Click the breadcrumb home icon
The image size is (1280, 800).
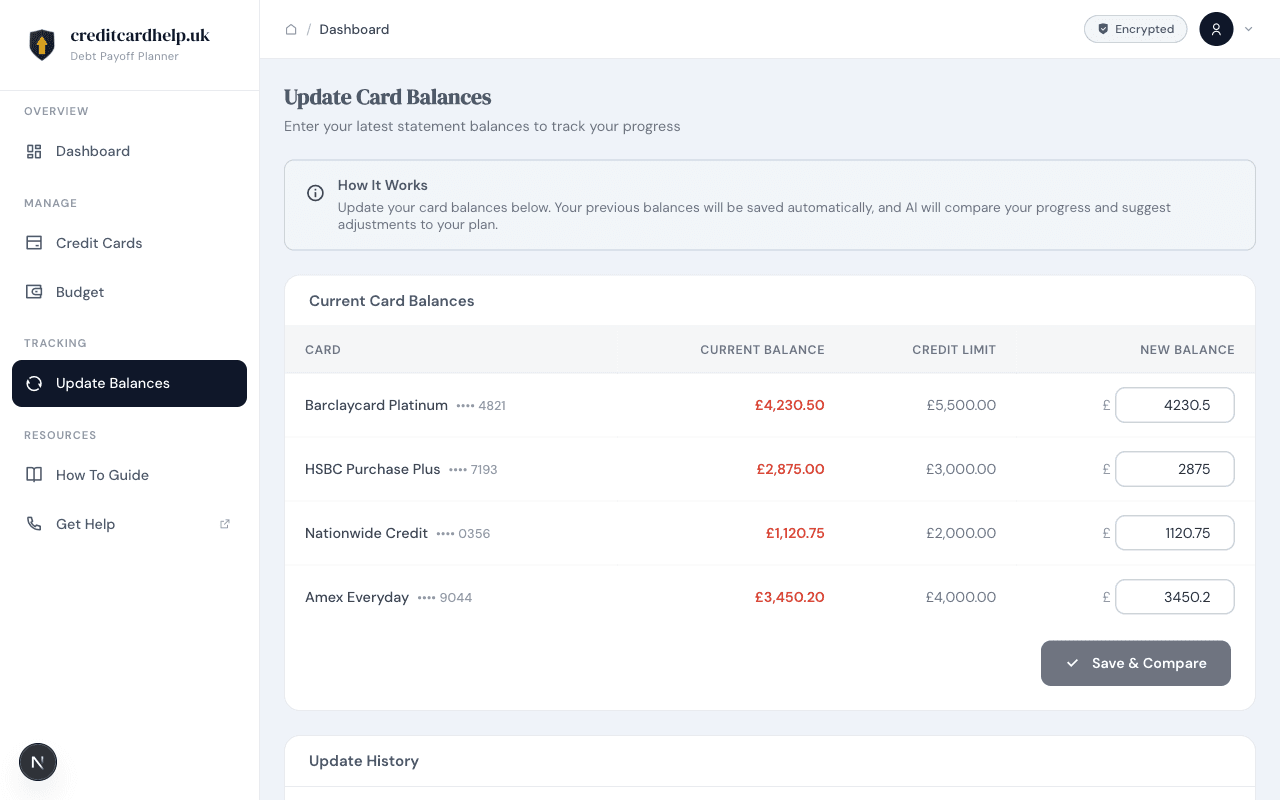[291, 29]
